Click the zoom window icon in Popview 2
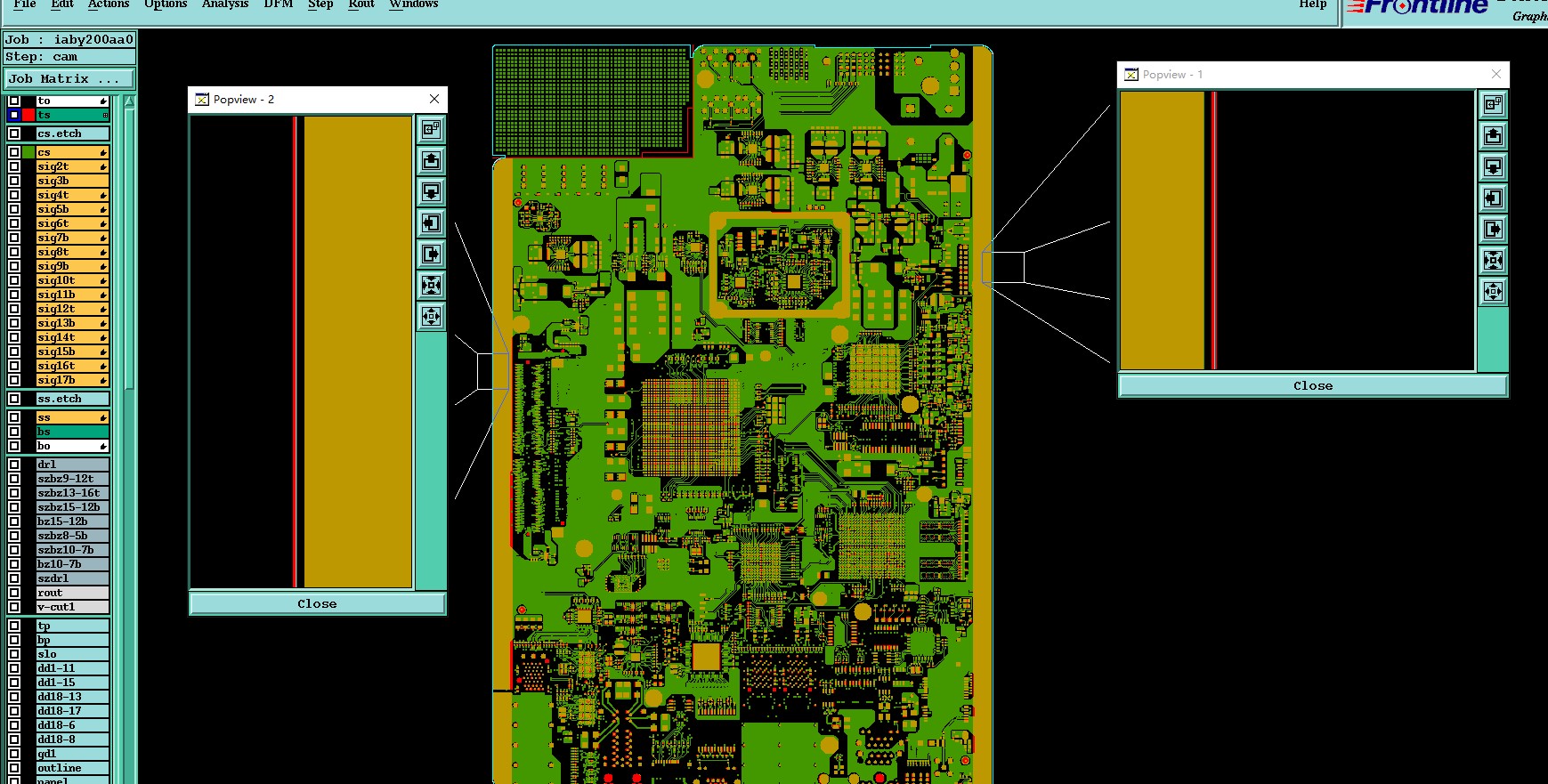 pyautogui.click(x=432, y=129)
